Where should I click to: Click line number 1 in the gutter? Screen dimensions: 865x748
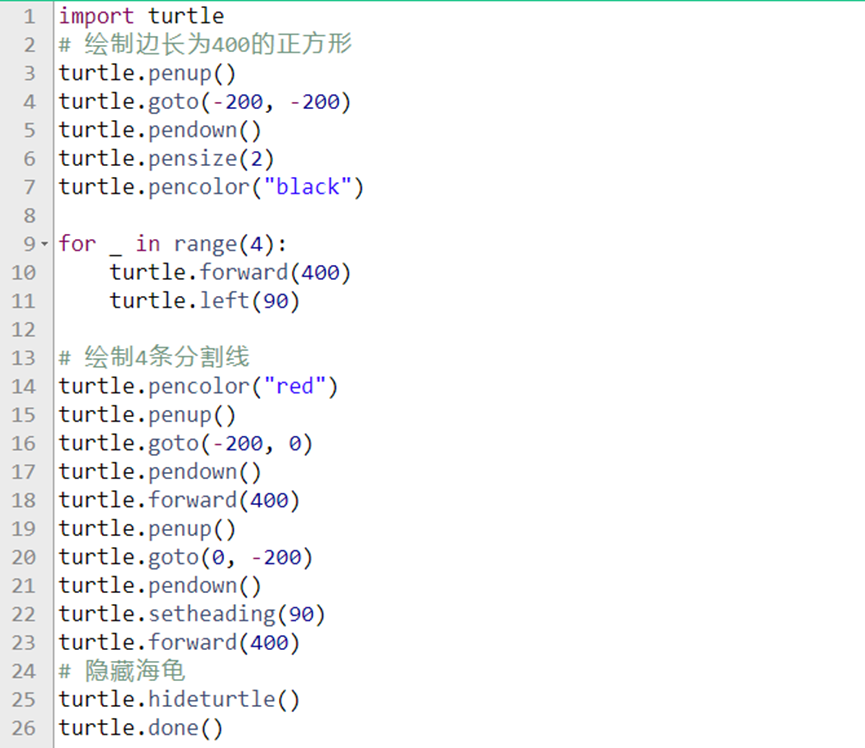pos(29,16)
